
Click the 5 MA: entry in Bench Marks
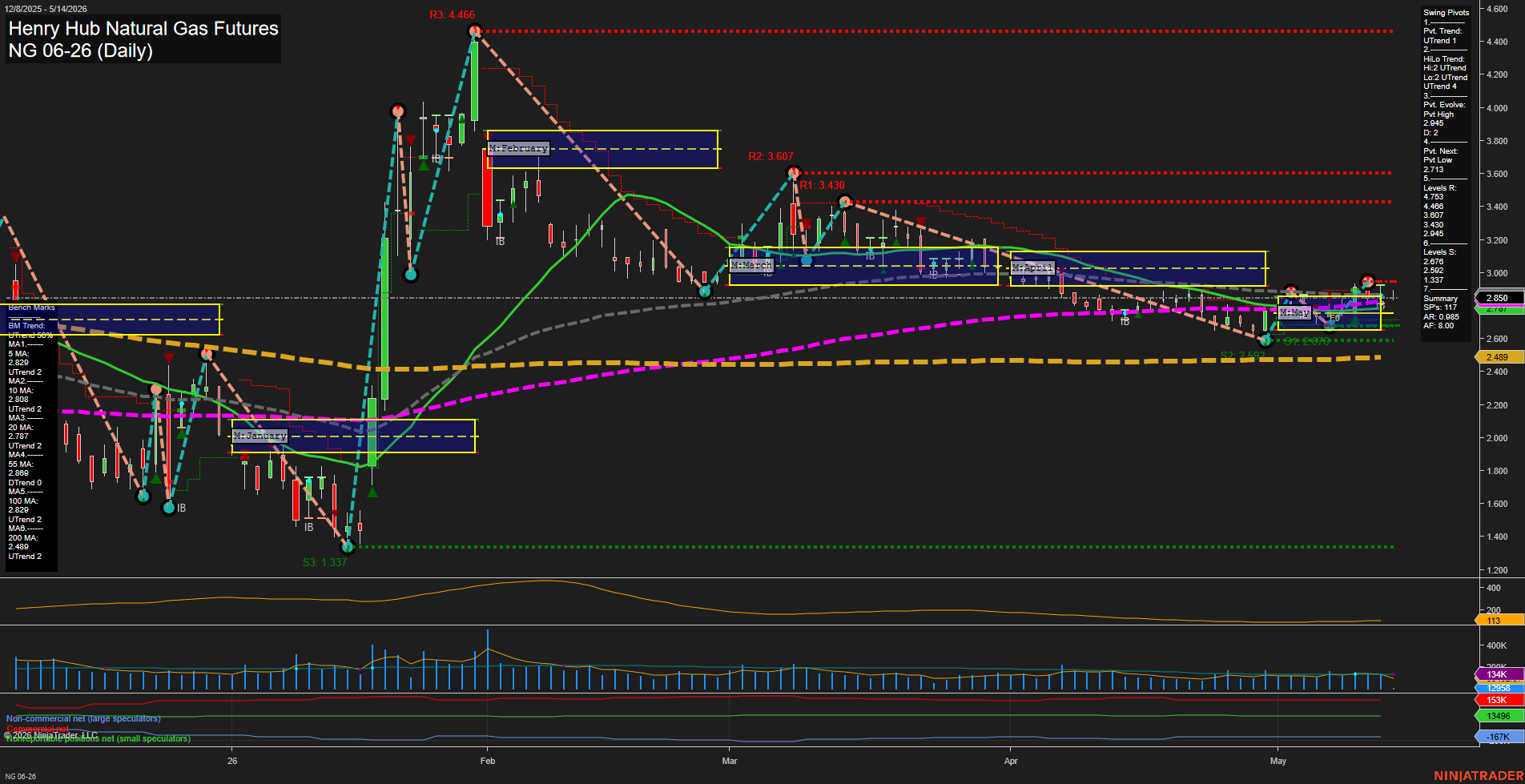click(x=19, y=354)
